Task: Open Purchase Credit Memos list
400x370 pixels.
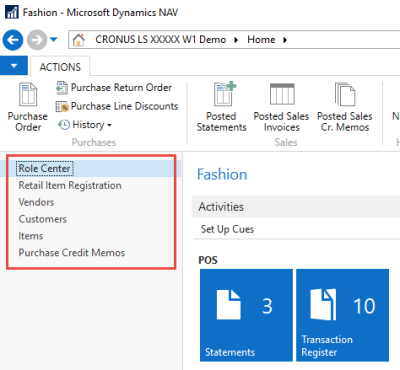Action: tap(72, 253)
